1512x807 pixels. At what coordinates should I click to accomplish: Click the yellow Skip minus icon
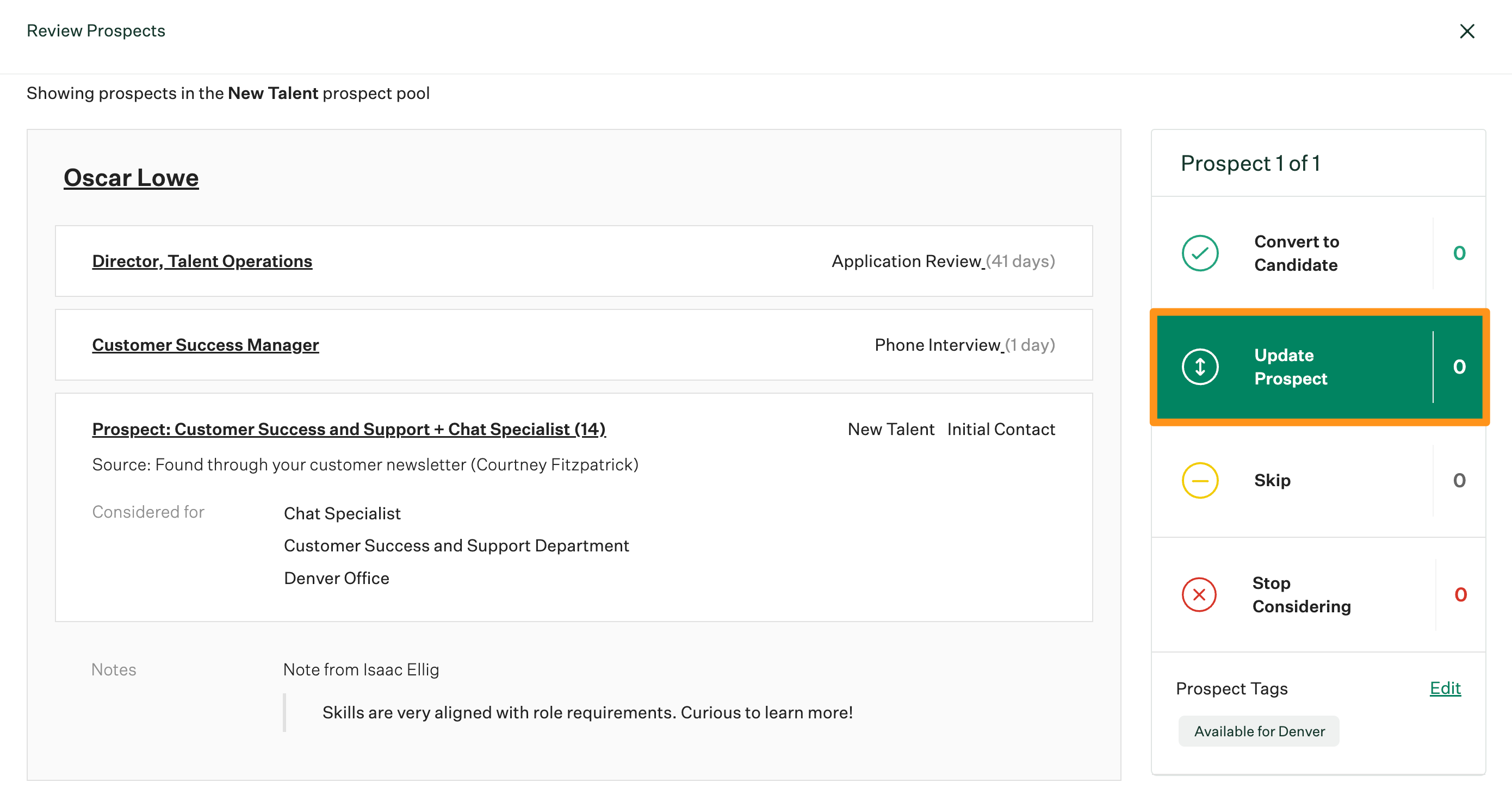pos(1200,480)
